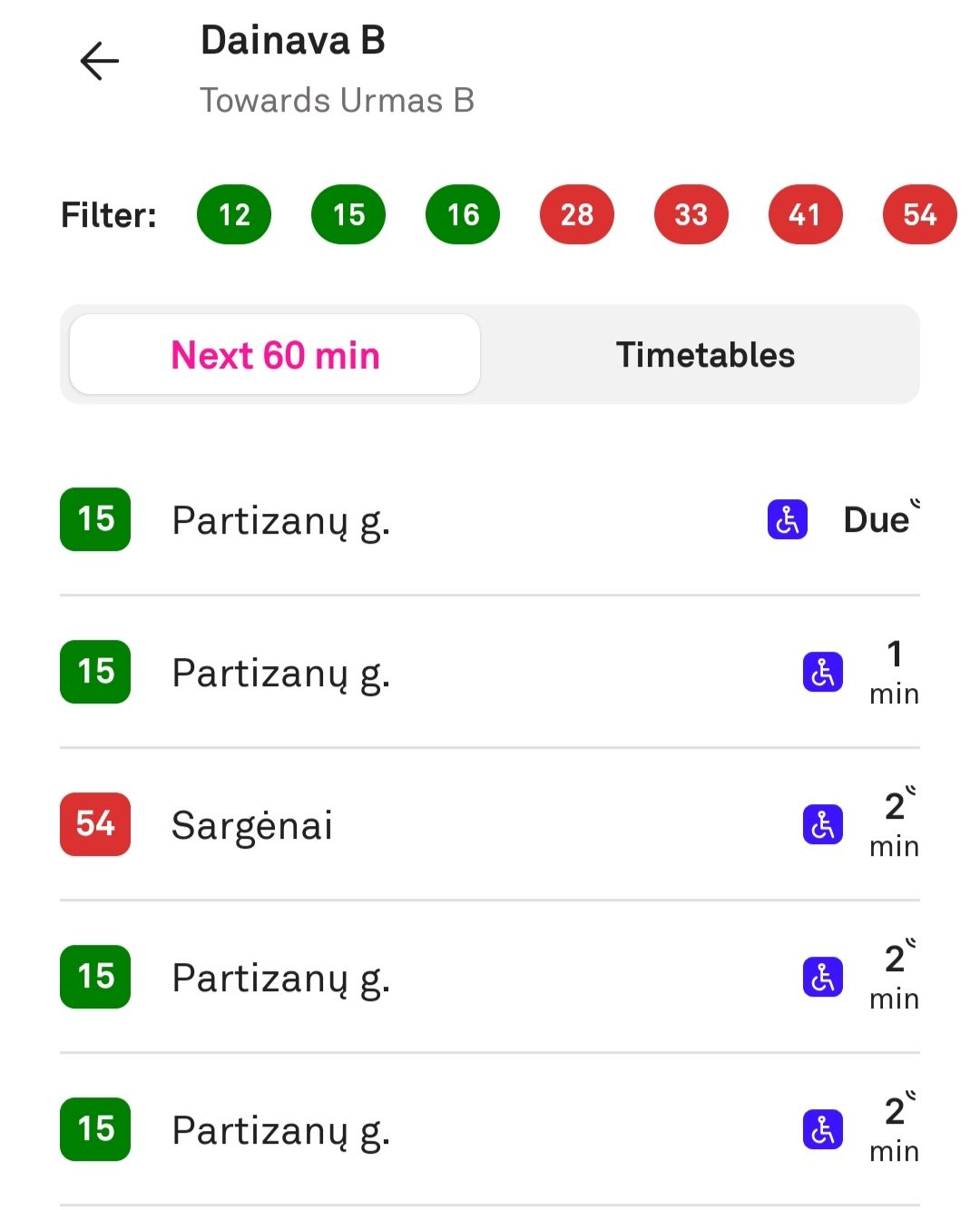
Task: Tap wheelchair icon on Sargėnai row
Action: coord(823,825)
